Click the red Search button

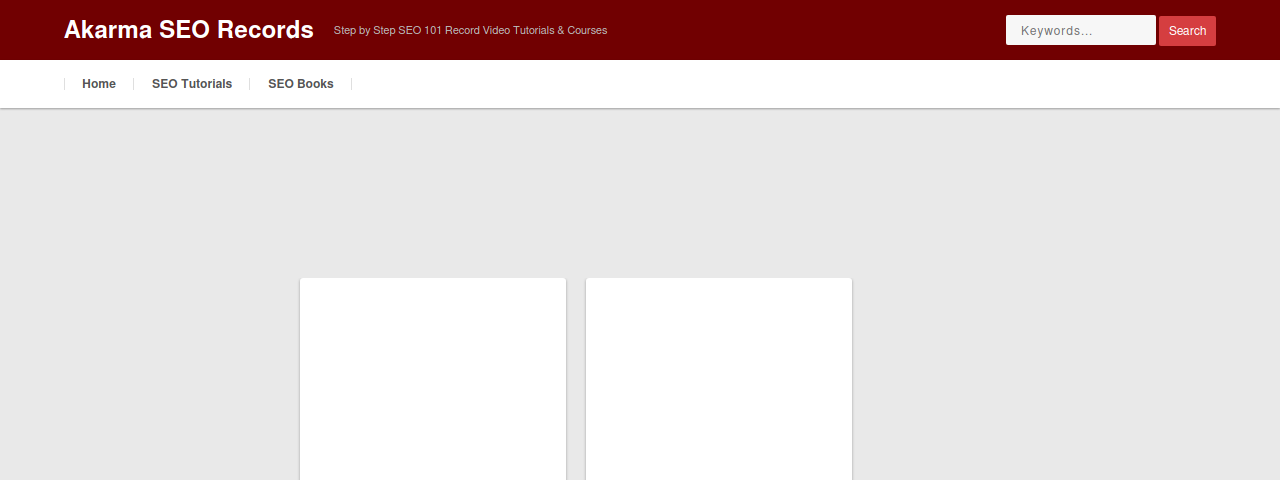(x=1187, y=31)
